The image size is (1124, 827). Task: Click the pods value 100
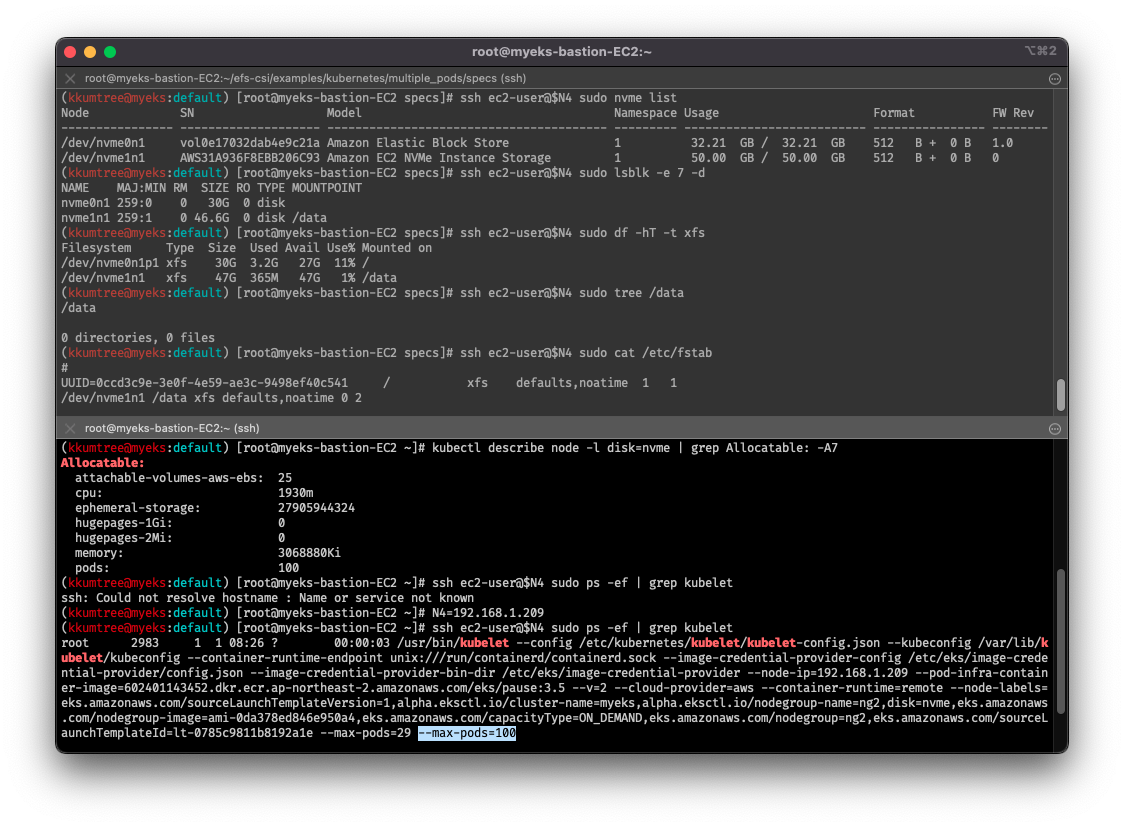[288, 568]
